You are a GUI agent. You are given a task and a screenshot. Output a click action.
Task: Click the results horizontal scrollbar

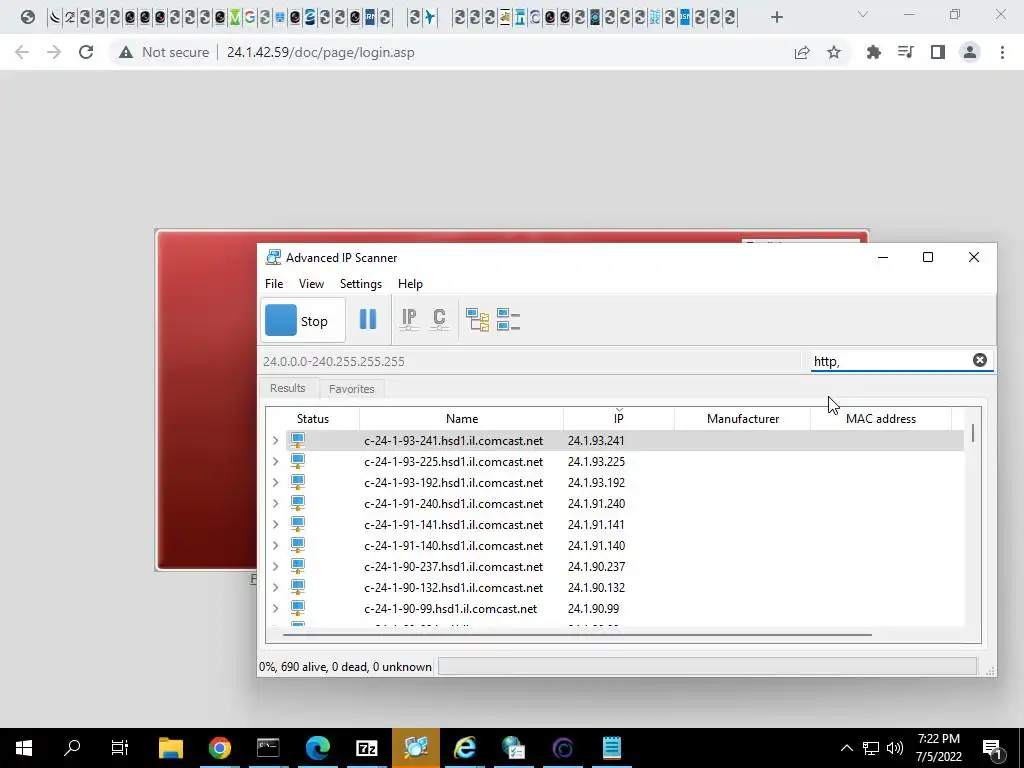(577, 634)
